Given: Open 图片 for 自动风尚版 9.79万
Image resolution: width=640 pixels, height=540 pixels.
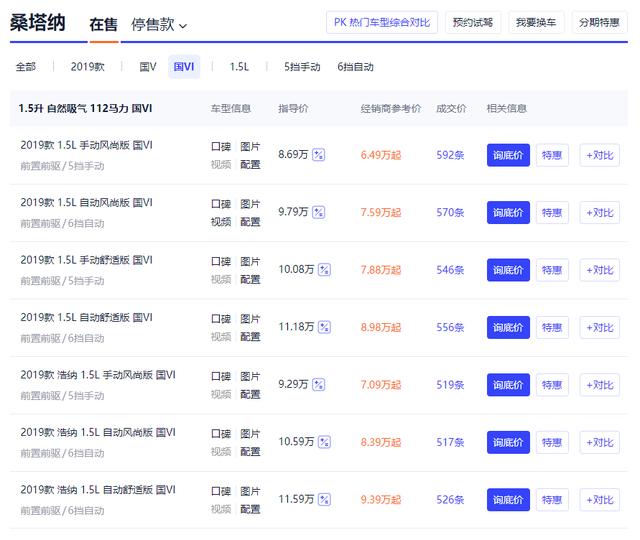Looking at the screenshot, I should tap(250, 204).
